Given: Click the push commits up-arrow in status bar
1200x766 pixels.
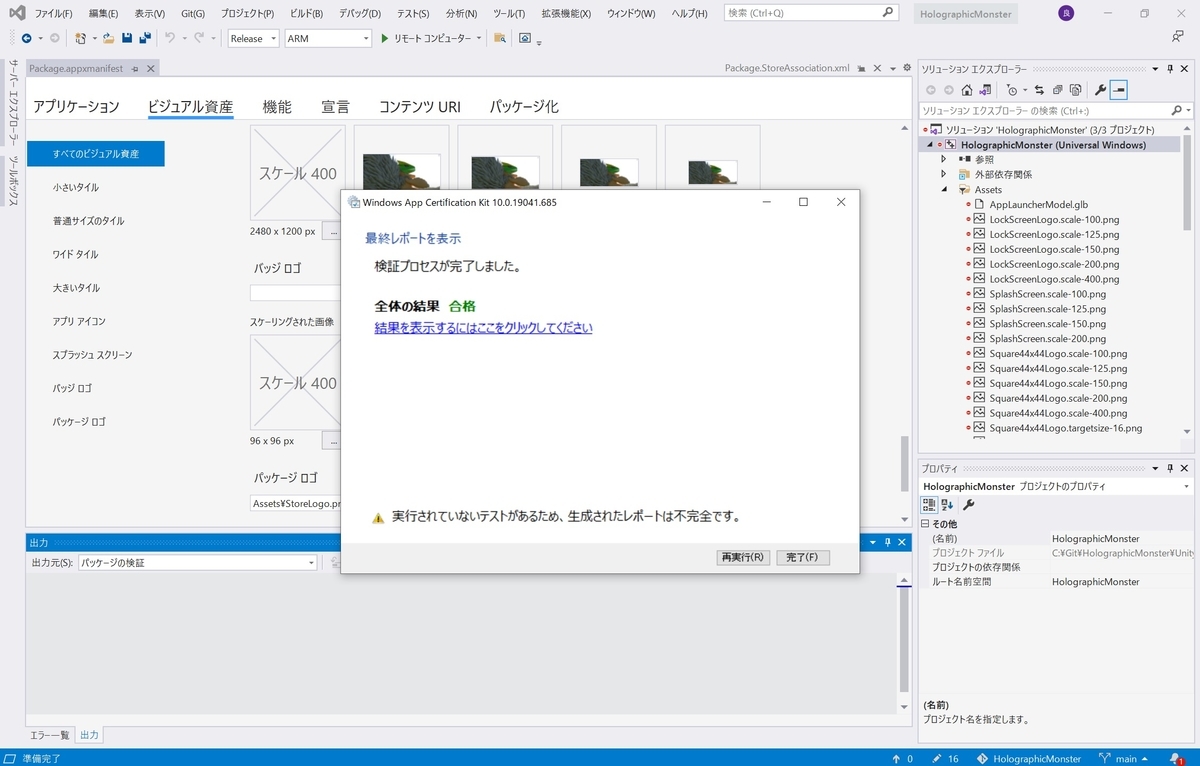Looking at the screenshot, I should point(902,759).
